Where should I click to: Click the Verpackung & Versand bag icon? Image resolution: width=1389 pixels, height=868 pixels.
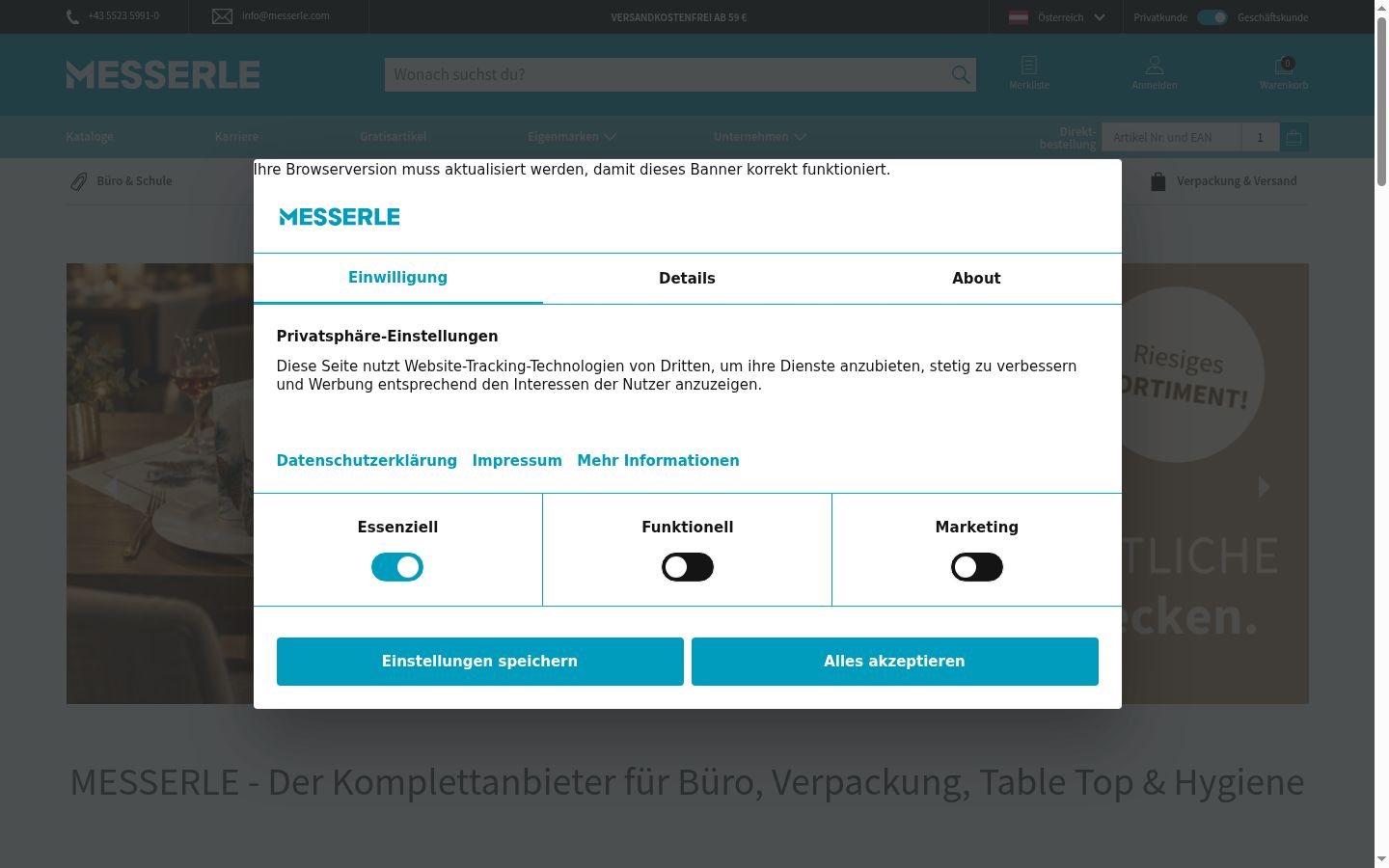click(1158, 181)
